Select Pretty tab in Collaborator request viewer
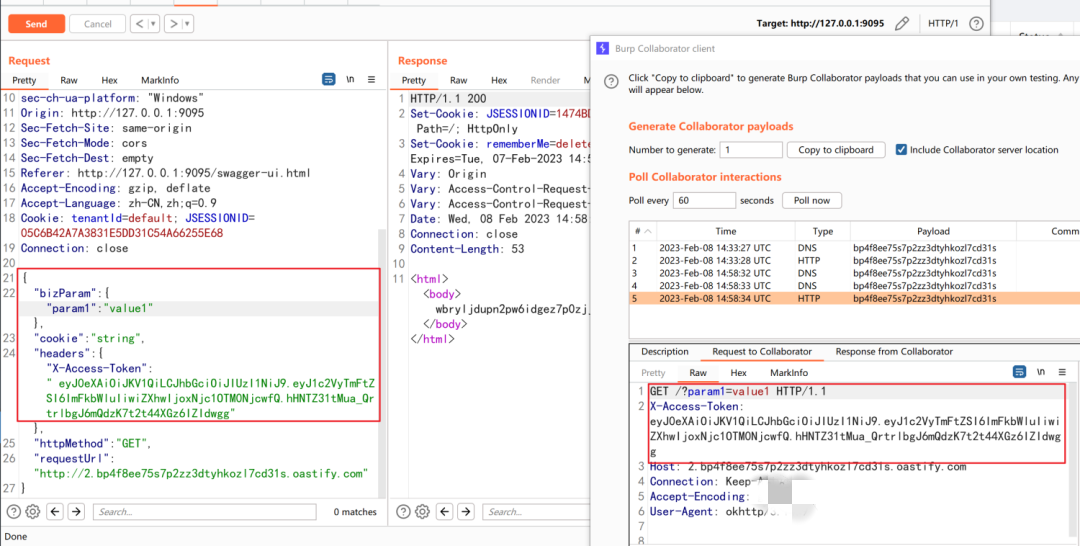1080x546 pixels. click(654, 372)
